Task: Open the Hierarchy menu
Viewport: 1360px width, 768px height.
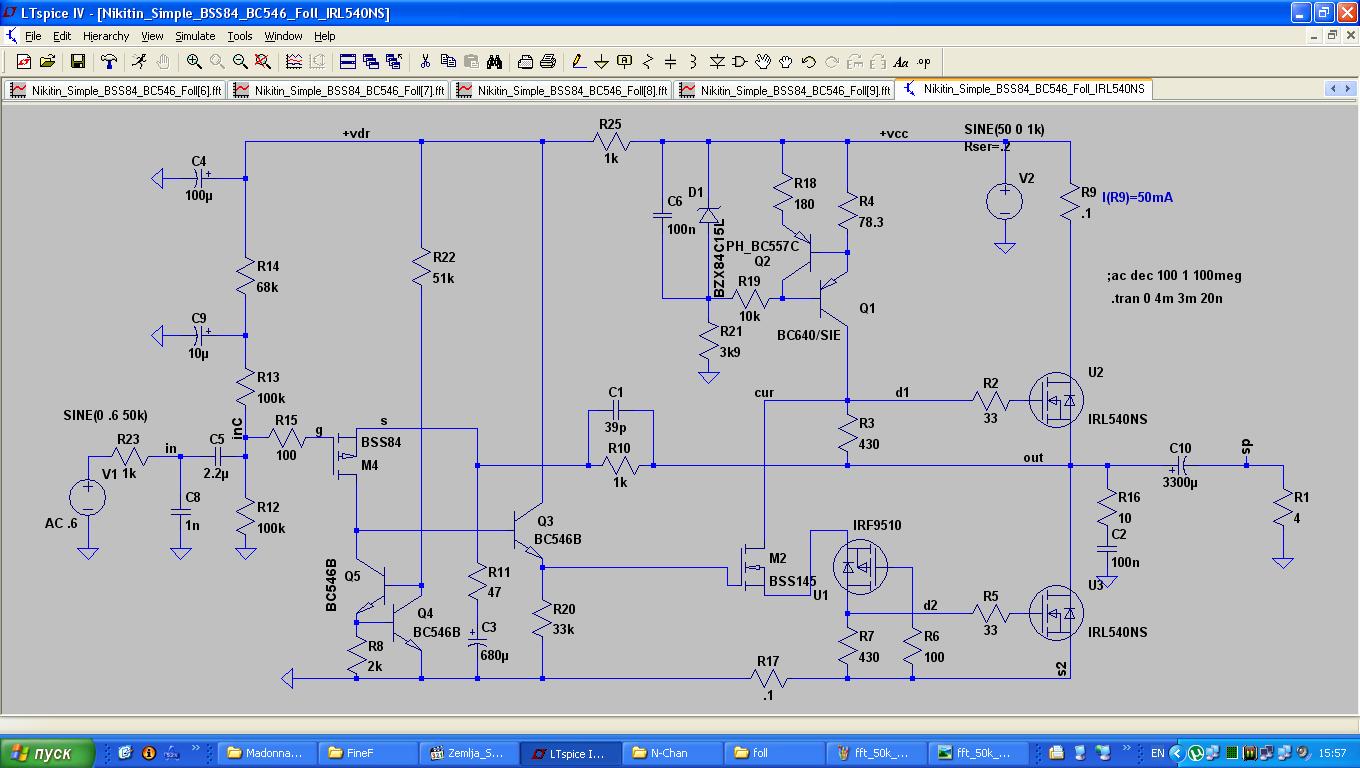Action: pos(106,36)
